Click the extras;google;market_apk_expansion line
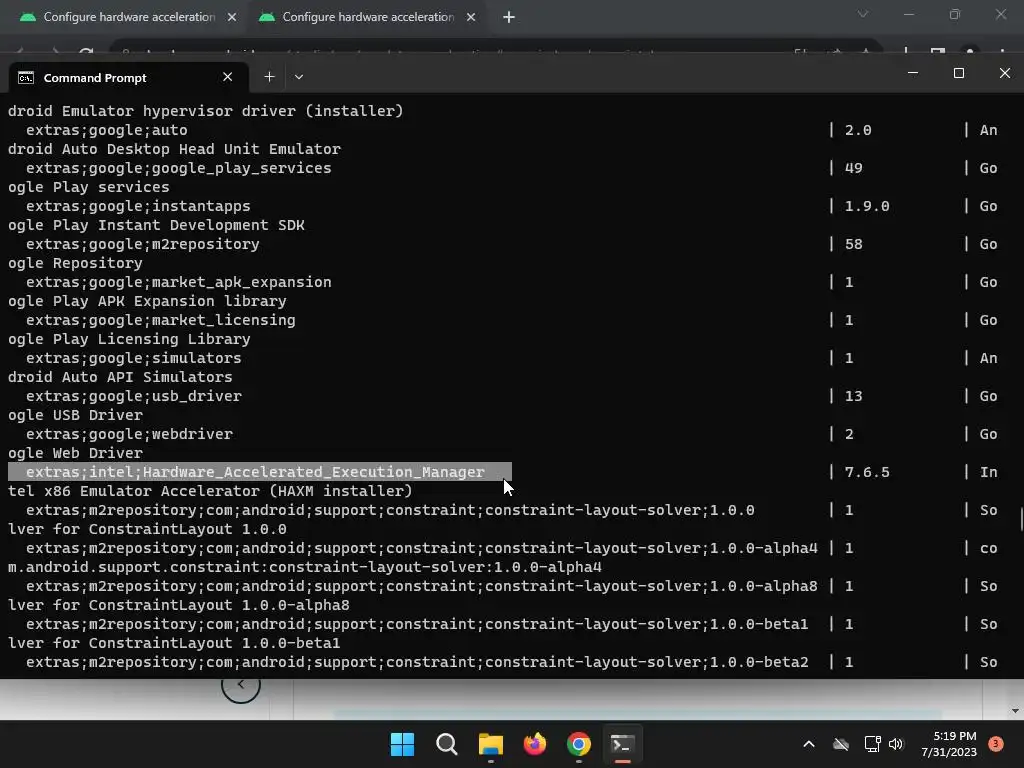 (178, 281)
